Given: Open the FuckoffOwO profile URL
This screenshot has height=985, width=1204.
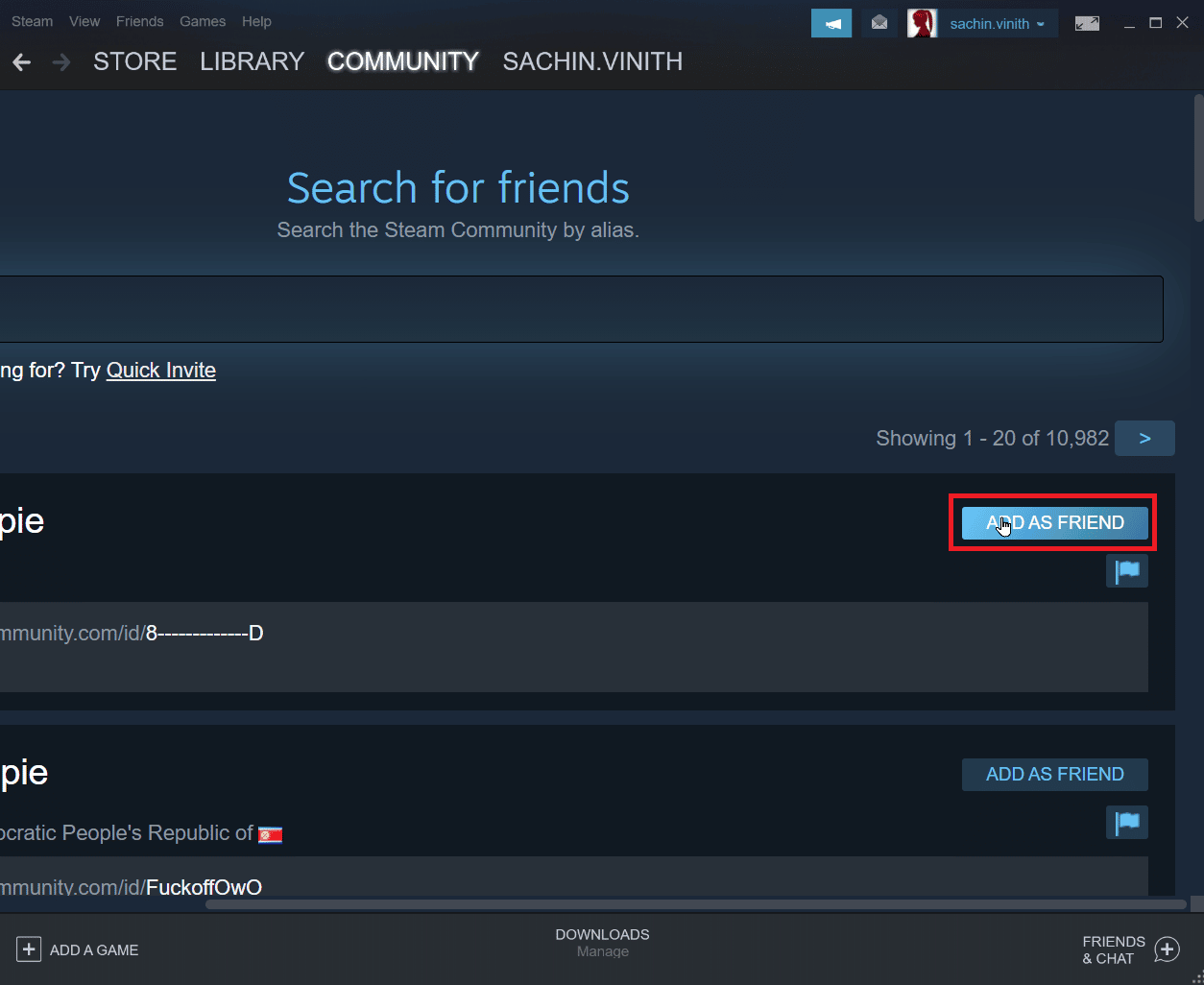Looking at the screenshot, I should click(131, 887).
